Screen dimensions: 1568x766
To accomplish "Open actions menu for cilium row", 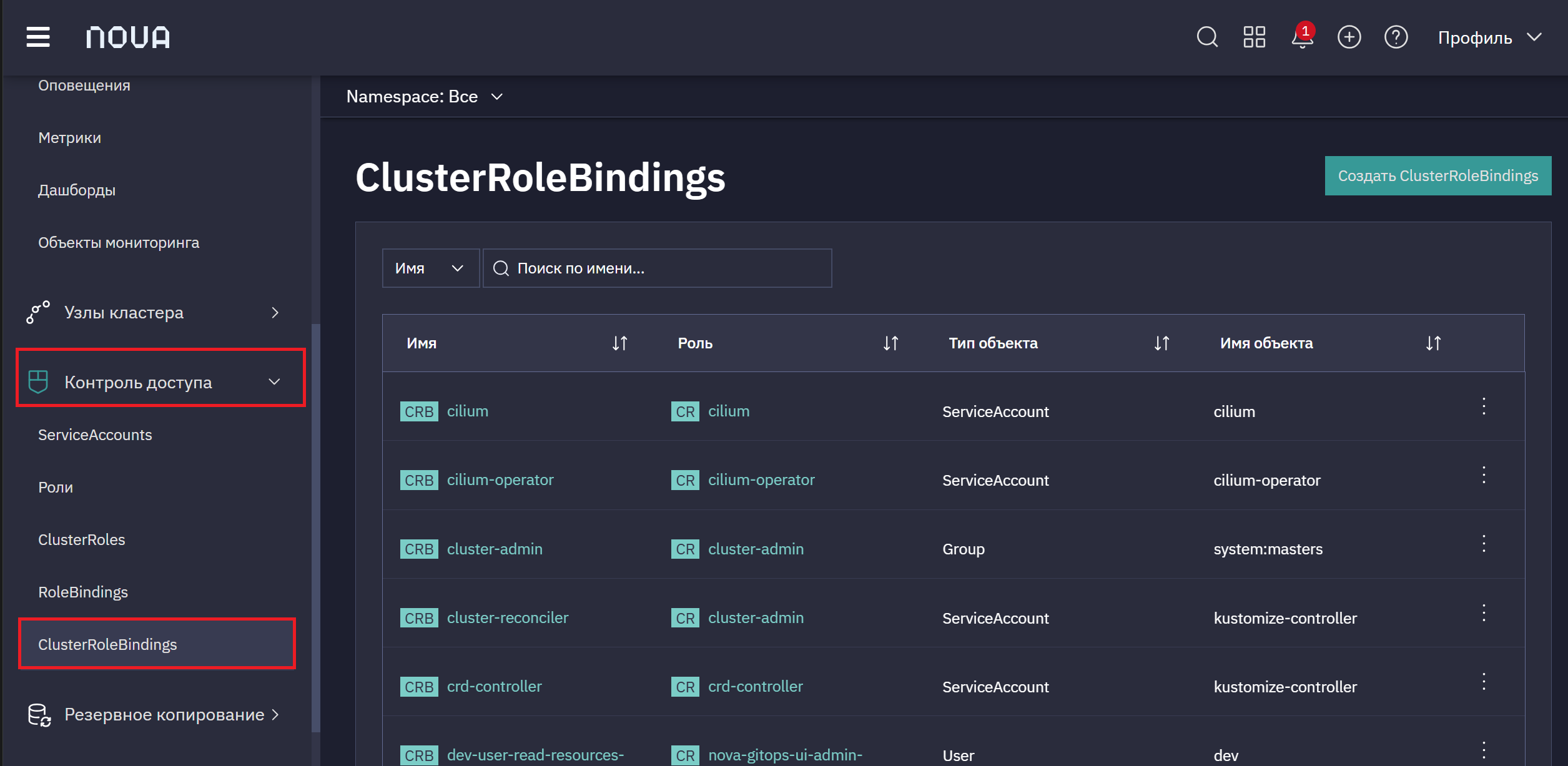I will [1484, 406].
